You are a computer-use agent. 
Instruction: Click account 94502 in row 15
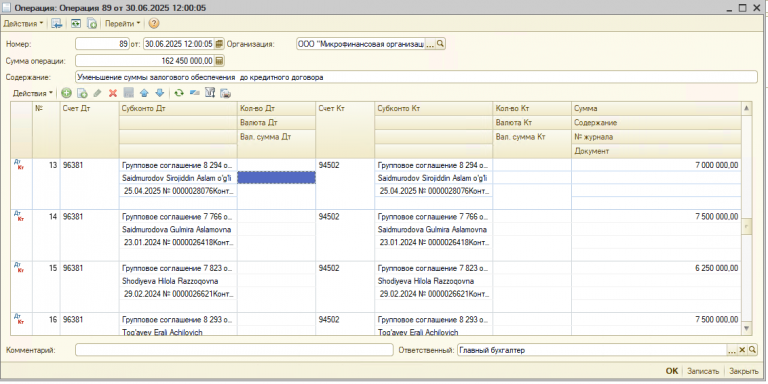pyautogui.click(x=329, y=268)
